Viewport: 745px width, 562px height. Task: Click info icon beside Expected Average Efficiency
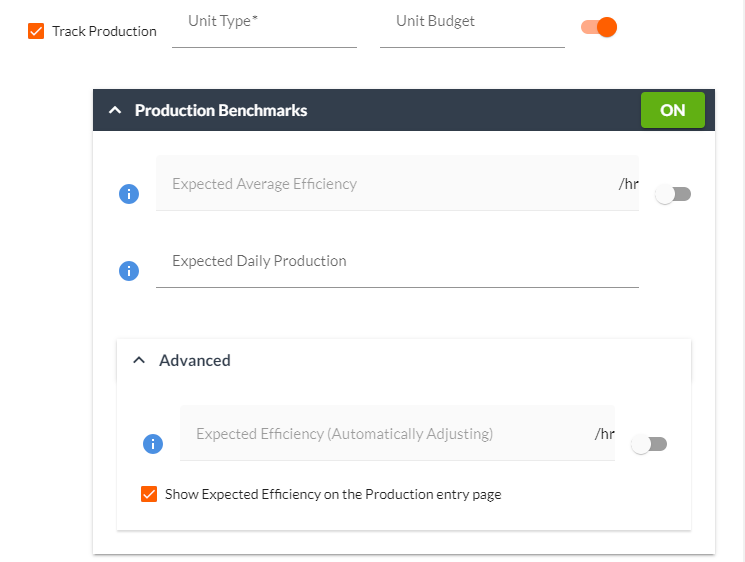point(128,194)
